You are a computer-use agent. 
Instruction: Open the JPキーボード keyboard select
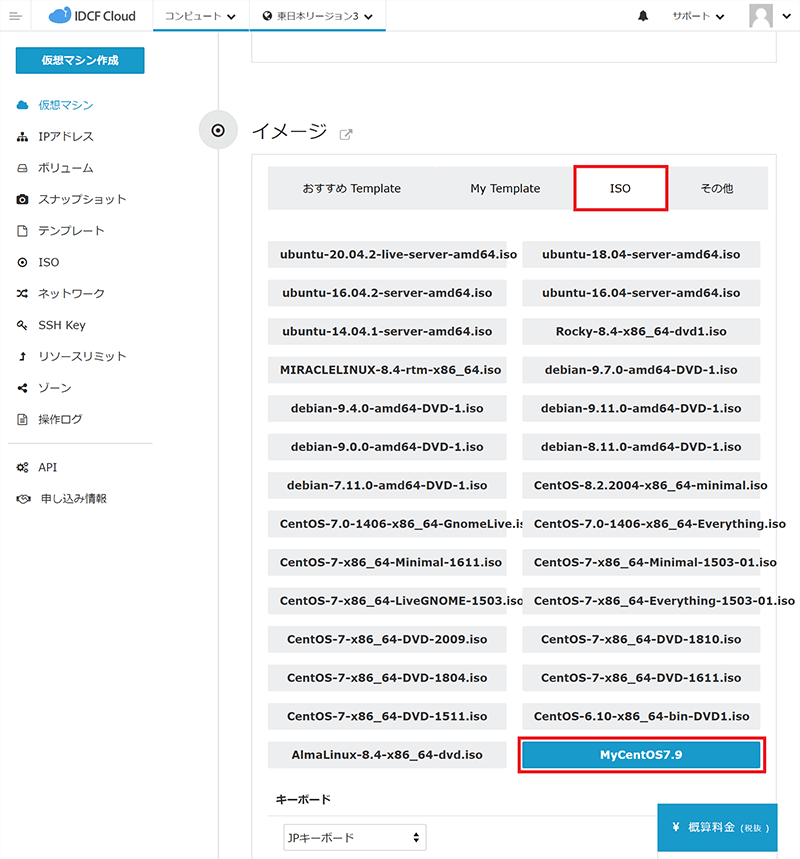[x=355, y=837]
